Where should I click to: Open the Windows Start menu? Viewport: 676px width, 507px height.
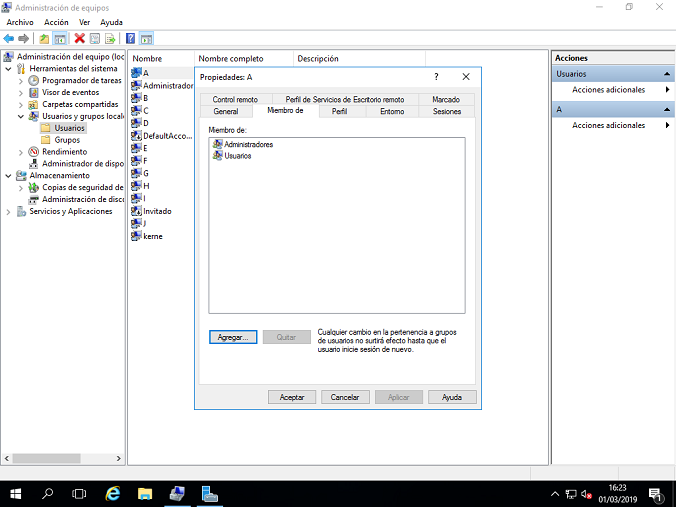point(16,494)
